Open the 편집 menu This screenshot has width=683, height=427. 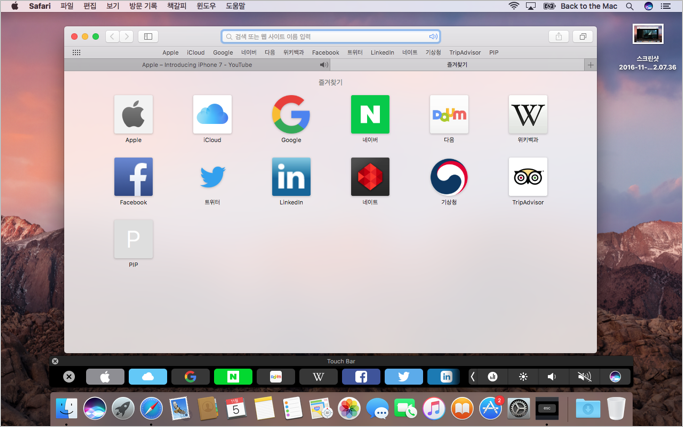(x=90, y=6)
